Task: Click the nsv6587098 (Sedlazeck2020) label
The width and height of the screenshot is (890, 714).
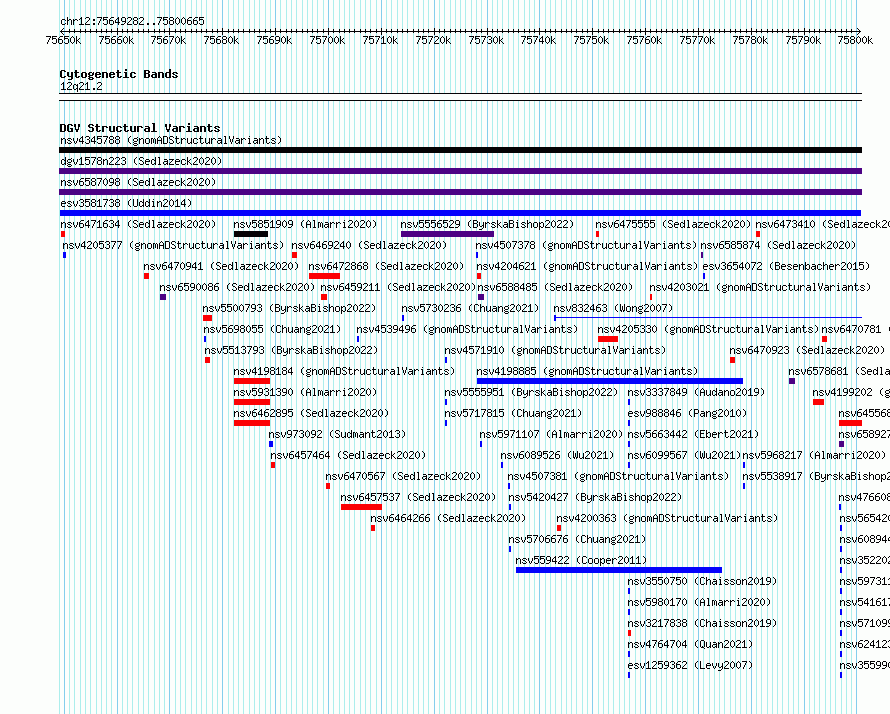Action: [138, 182]
